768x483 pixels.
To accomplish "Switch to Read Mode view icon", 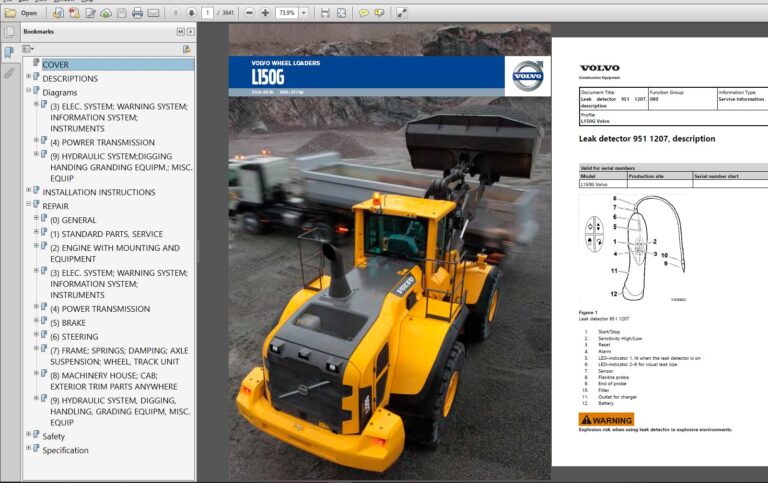I will pyautogui.click(x=402, y=13).
